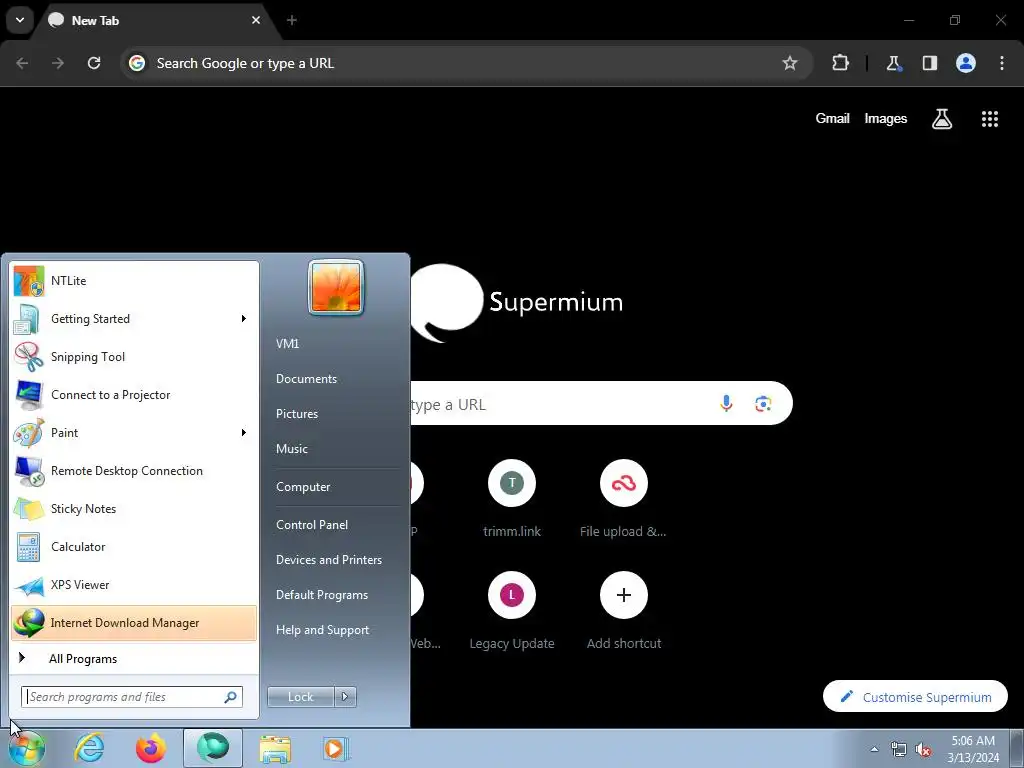Image resolution: width=1024 pixels, height=768 pixels.
Task: Open Internet Explorer from taskbar
Action: click(89, 748)
